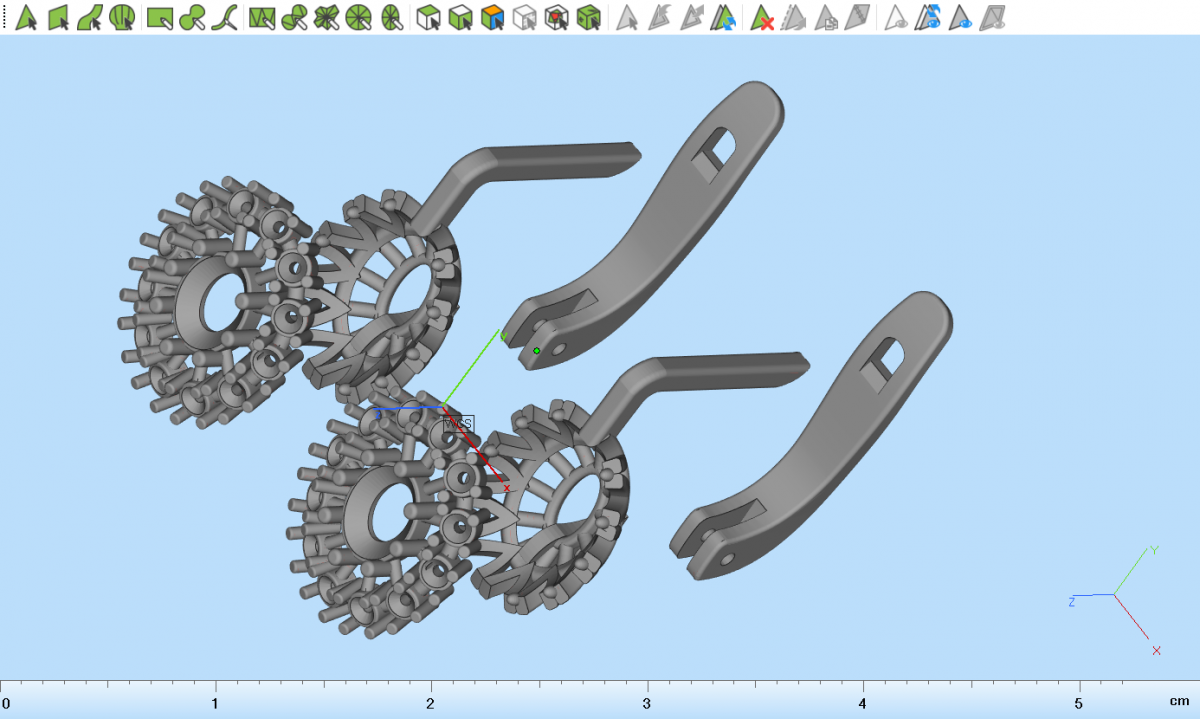Screen dimensions: 1200x719
Task: Activate the rectangle brush selection tool
Action: pos(158,17)
